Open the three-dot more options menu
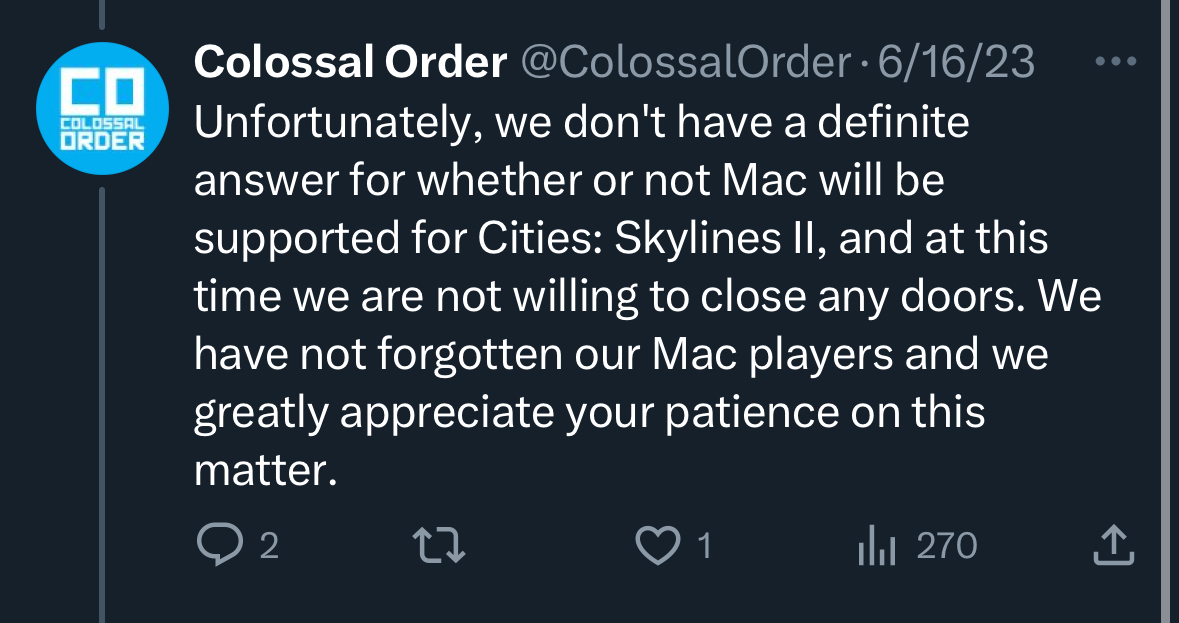This screenshot has height=623, width=1179. pyautogui.click(x=1116, y=62)
